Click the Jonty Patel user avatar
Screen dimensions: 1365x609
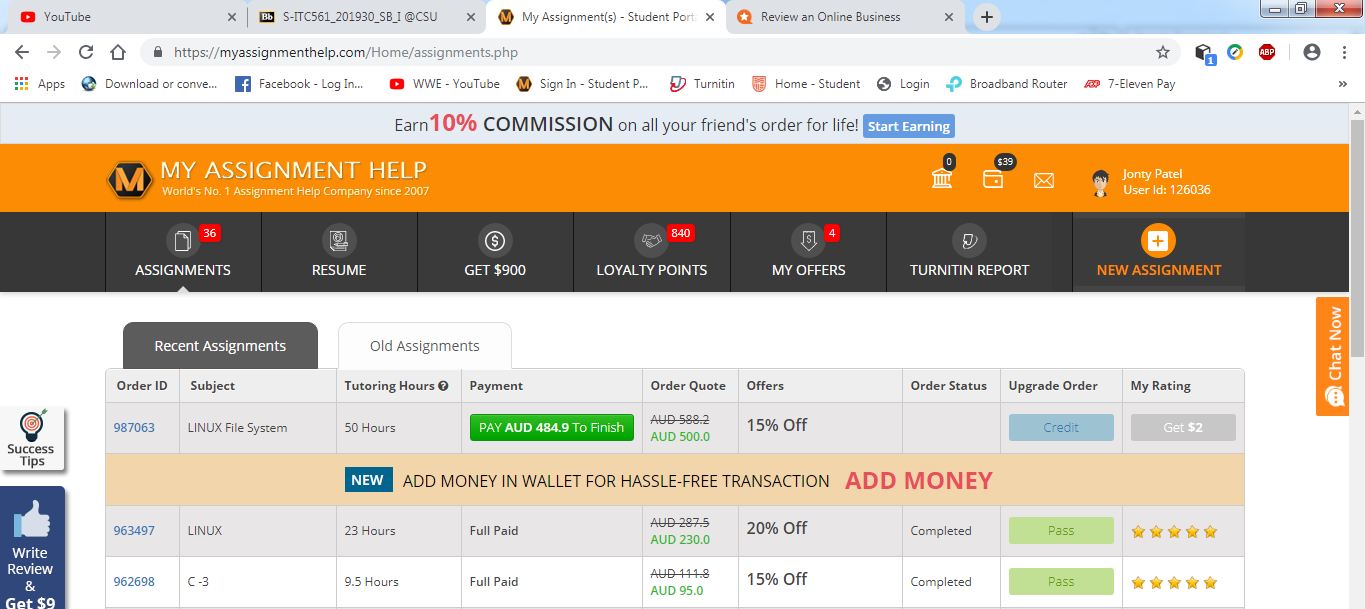click(1101, 183)
